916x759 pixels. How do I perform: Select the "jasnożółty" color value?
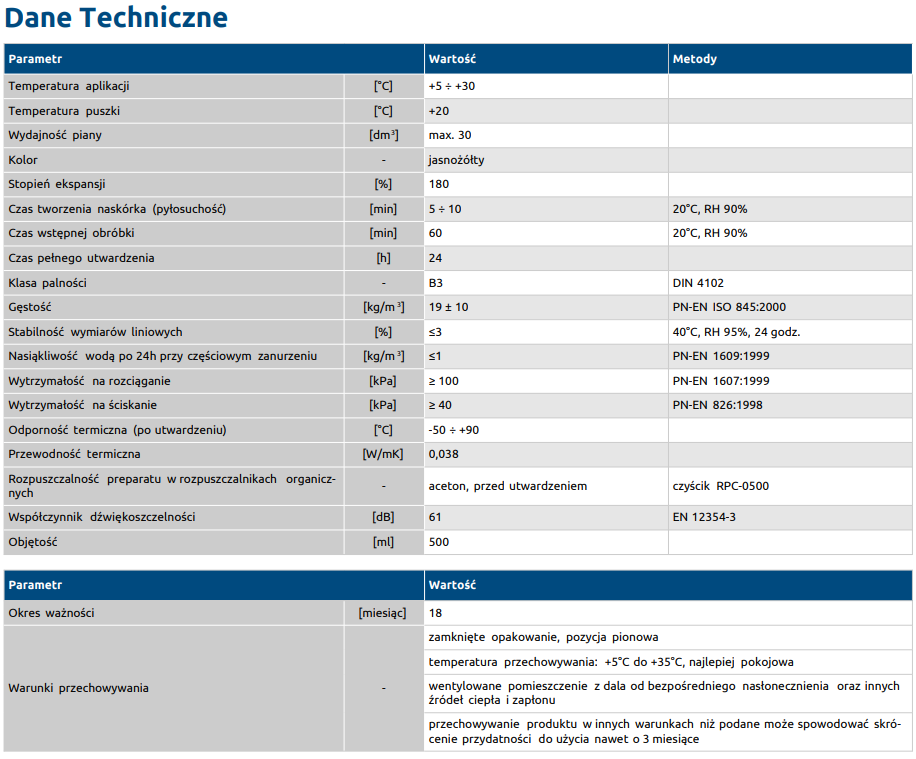click(x=457, y=160)
